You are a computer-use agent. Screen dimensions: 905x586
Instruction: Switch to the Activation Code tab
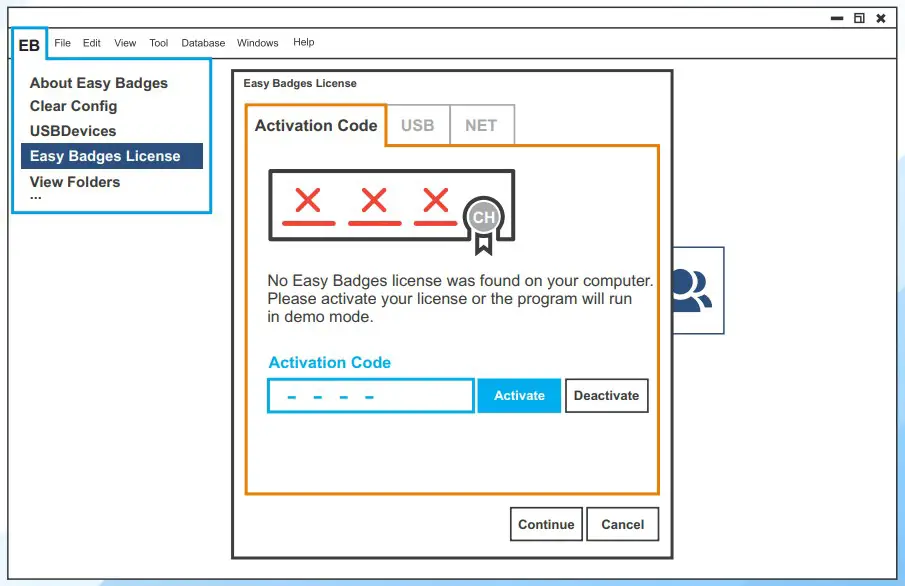[316, 125]
